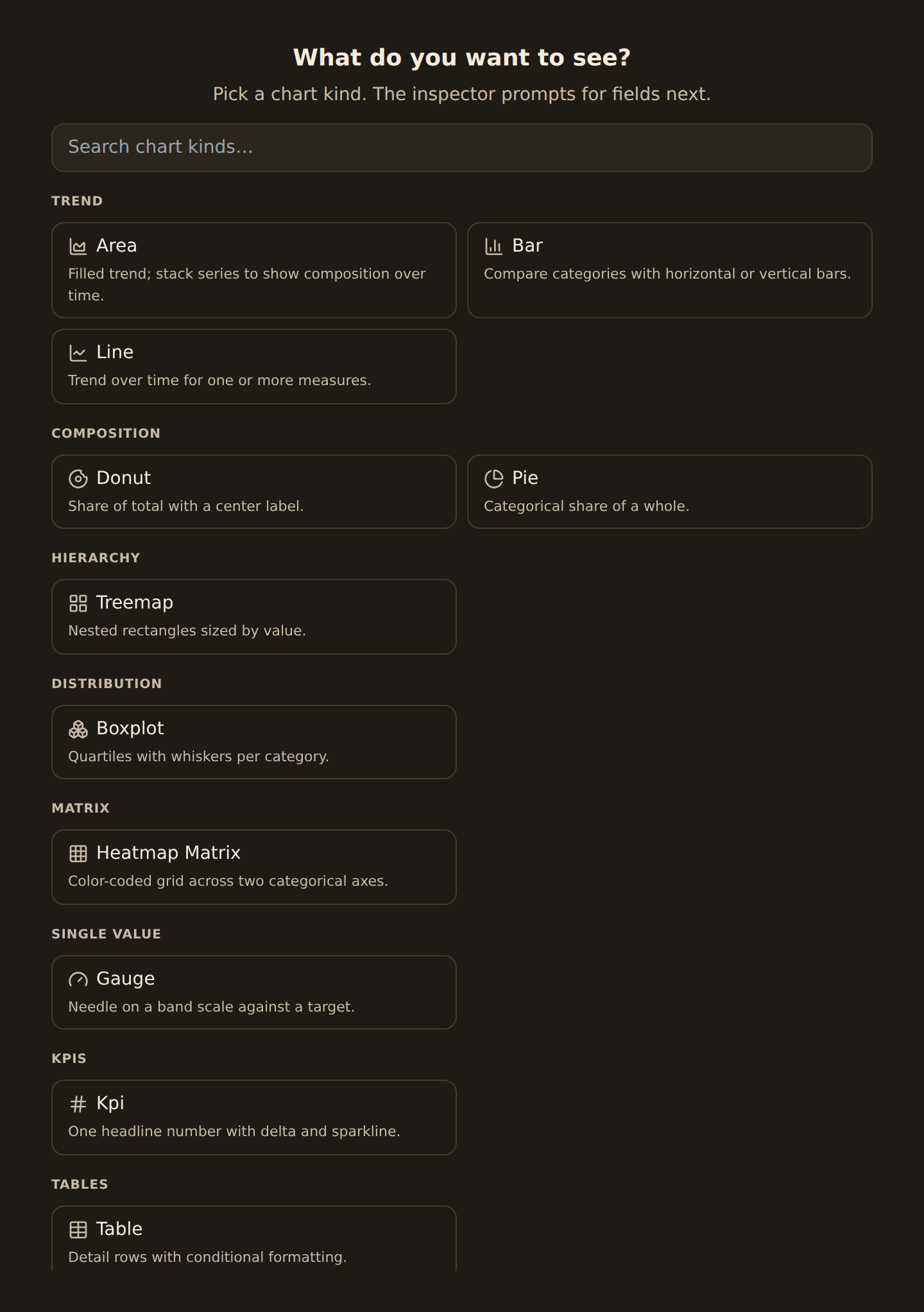Click the Bar chart icon
Screen dimensions: 924x1312
pyautogui.click(x=493, y=246)
